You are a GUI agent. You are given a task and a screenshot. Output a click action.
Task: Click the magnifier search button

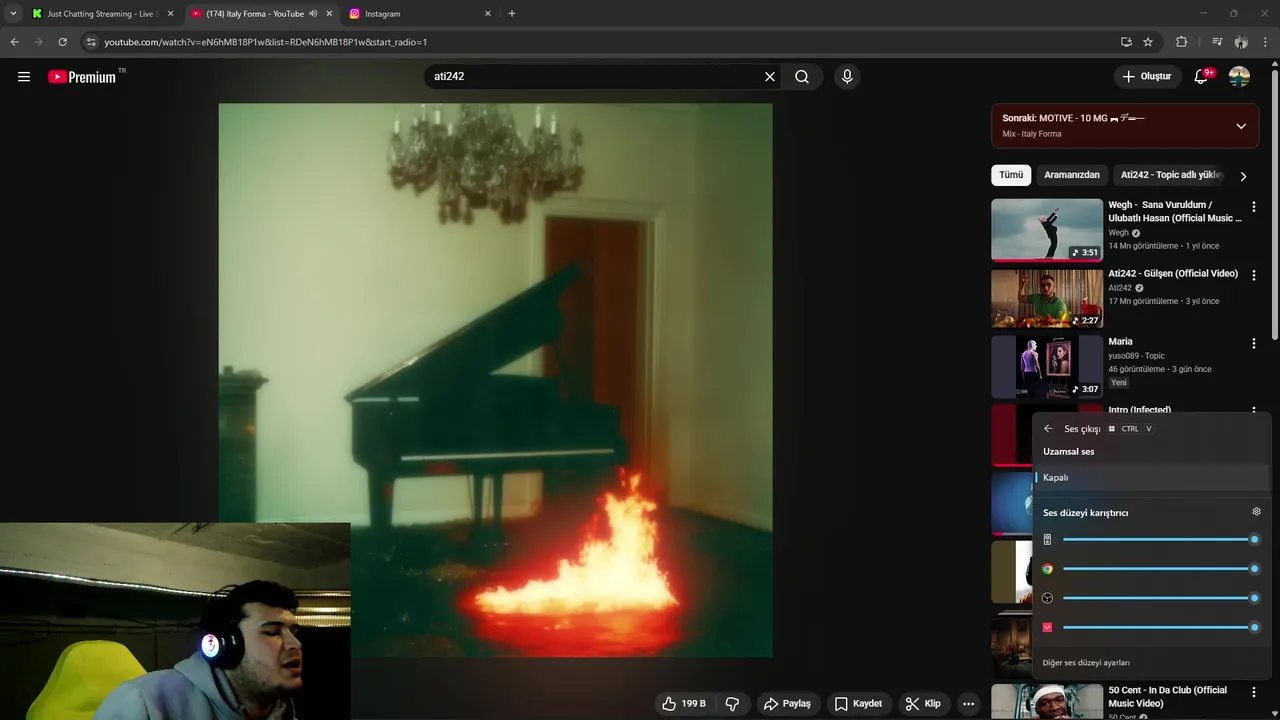tap(802, 77)
